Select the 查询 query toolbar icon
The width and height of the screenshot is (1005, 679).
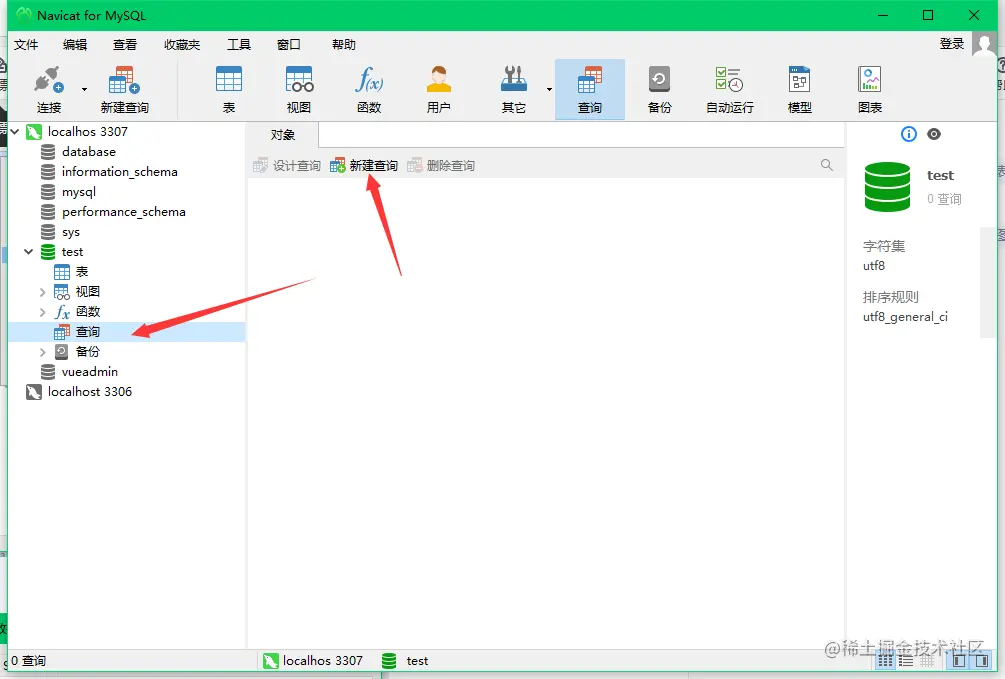[x=590, y=89]
